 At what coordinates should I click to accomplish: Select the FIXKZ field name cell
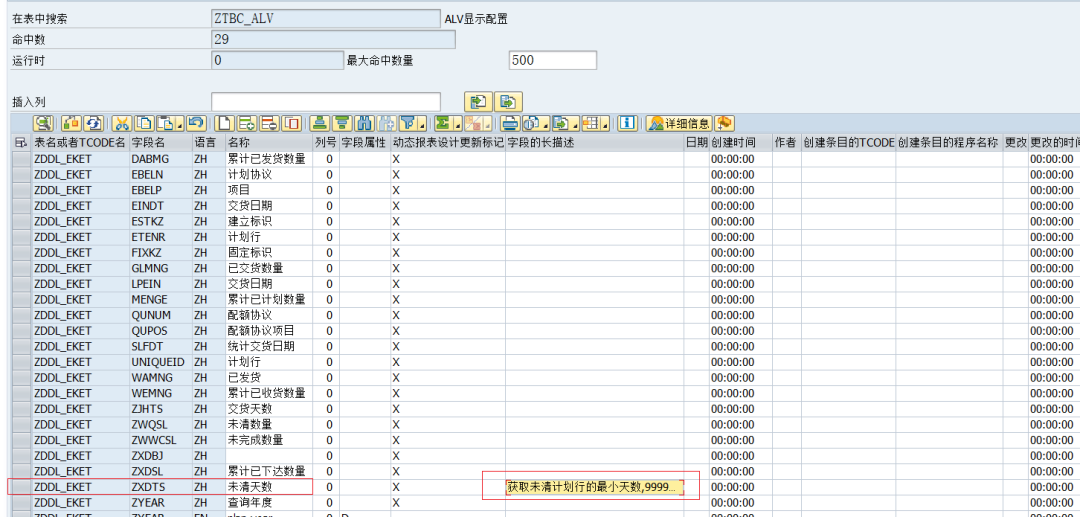(160, 253)
